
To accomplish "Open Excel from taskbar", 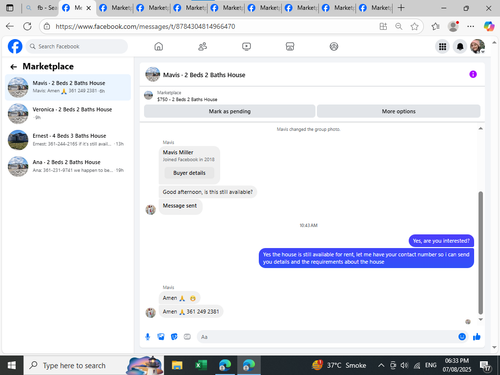I will tap(201, 366).
